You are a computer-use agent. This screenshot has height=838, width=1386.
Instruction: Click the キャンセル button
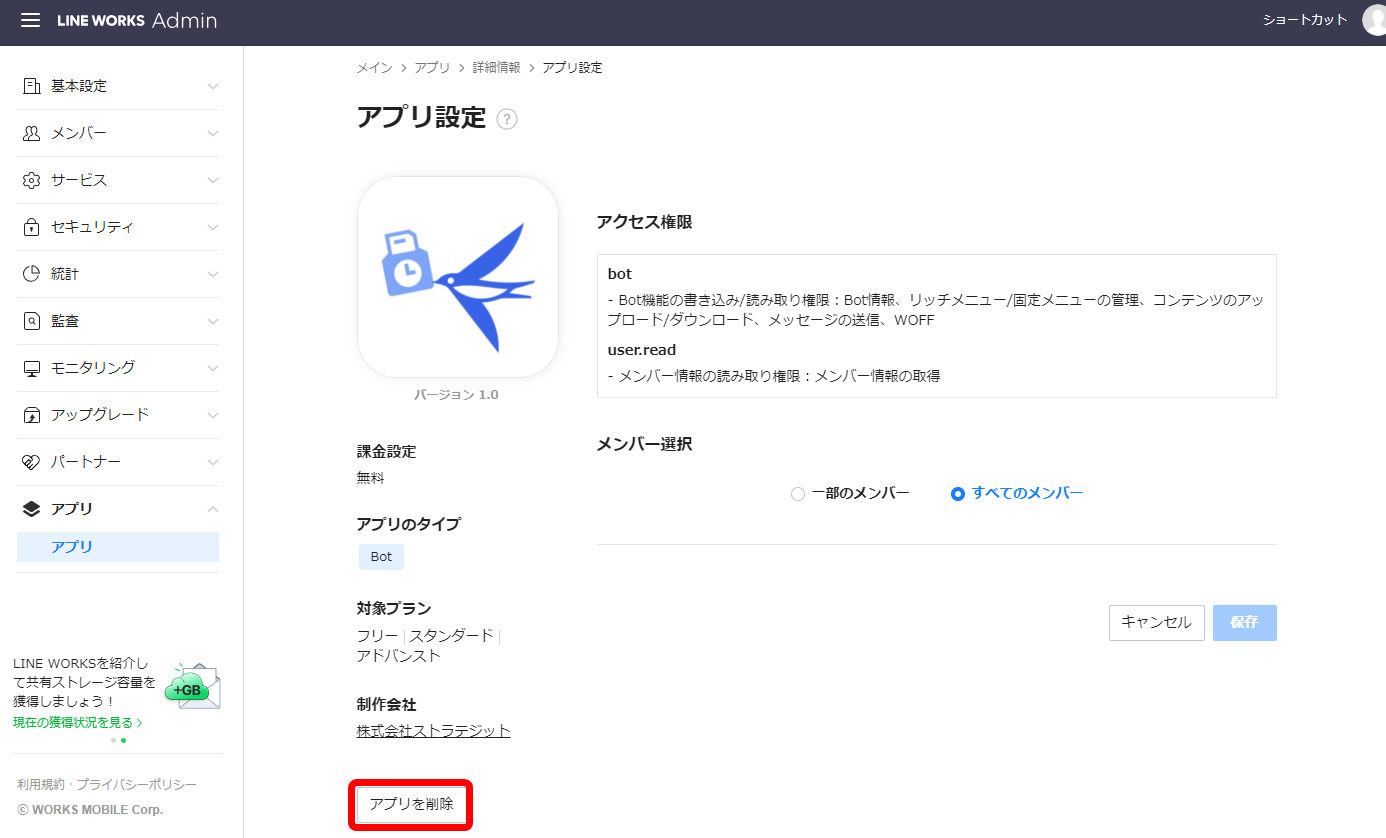tap(1156, 622)
